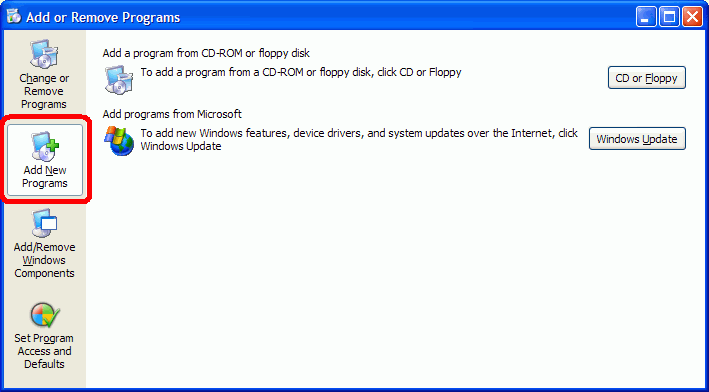Close the Add or Remove Programs window
This screenshot has width=709, height=392.
tap(692, 17)
